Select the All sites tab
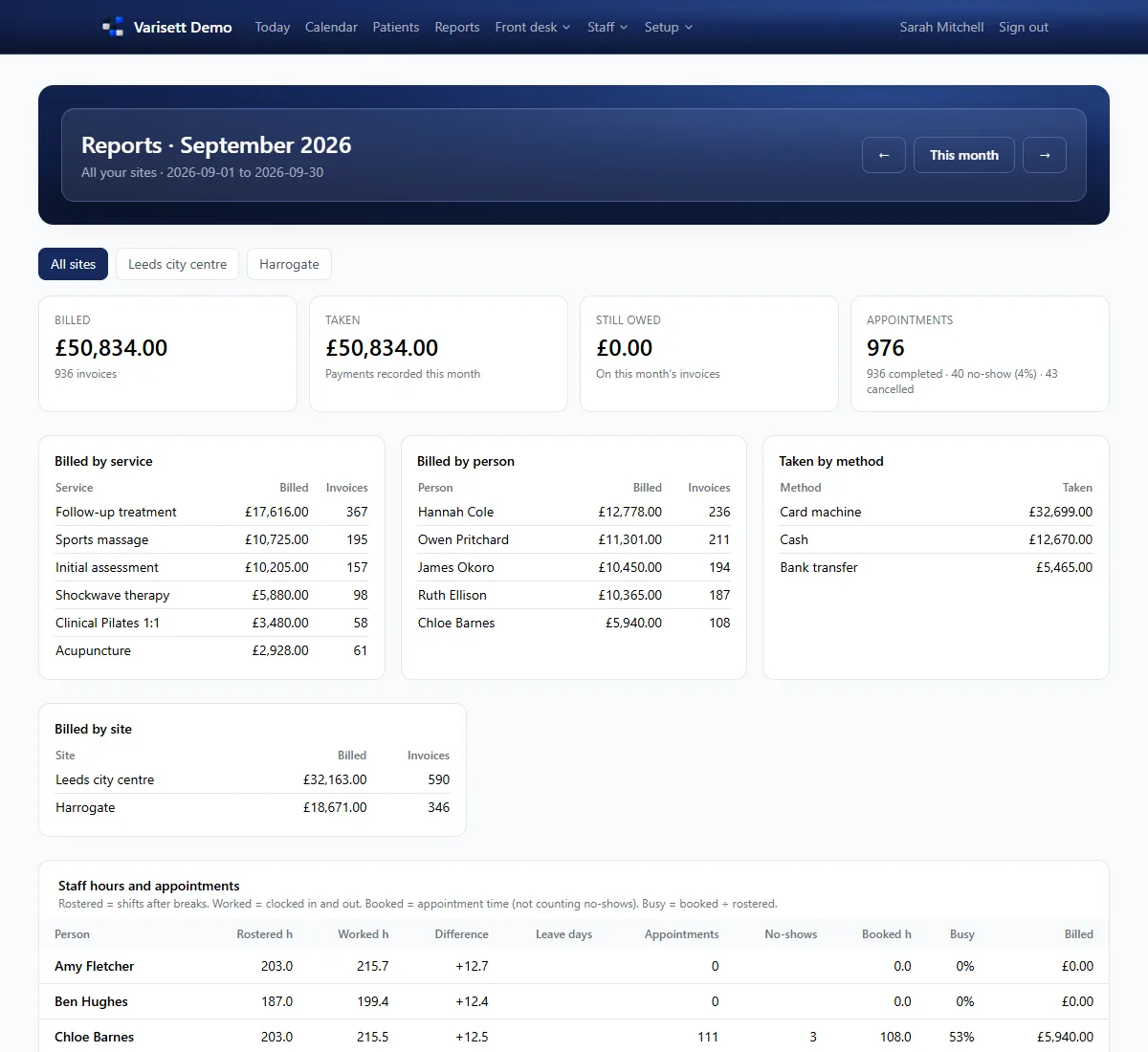 73,264
